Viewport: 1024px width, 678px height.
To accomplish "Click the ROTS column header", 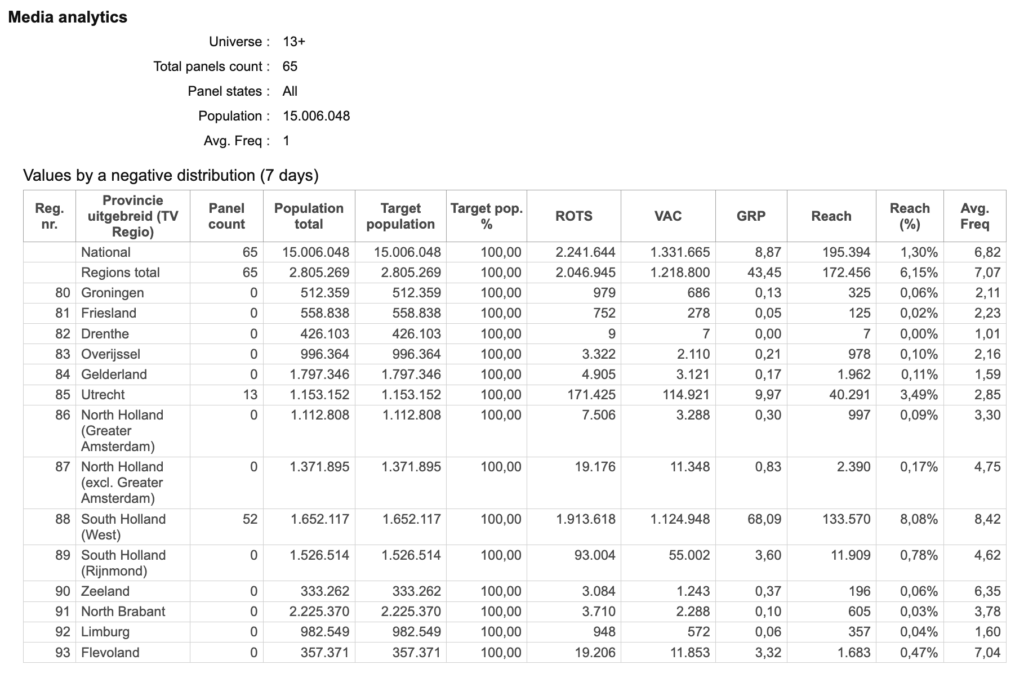I will coord(573,216).
